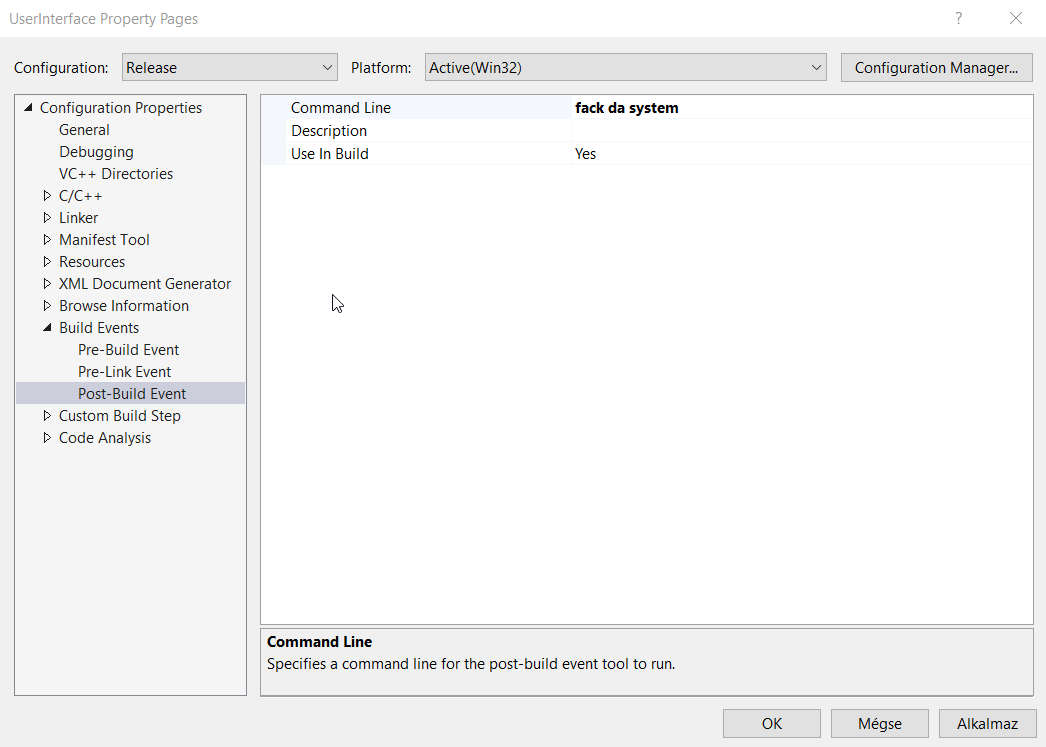Expand the Custom Build Step arrow
Screen dimensions: 1046x747
click(47, 416)
